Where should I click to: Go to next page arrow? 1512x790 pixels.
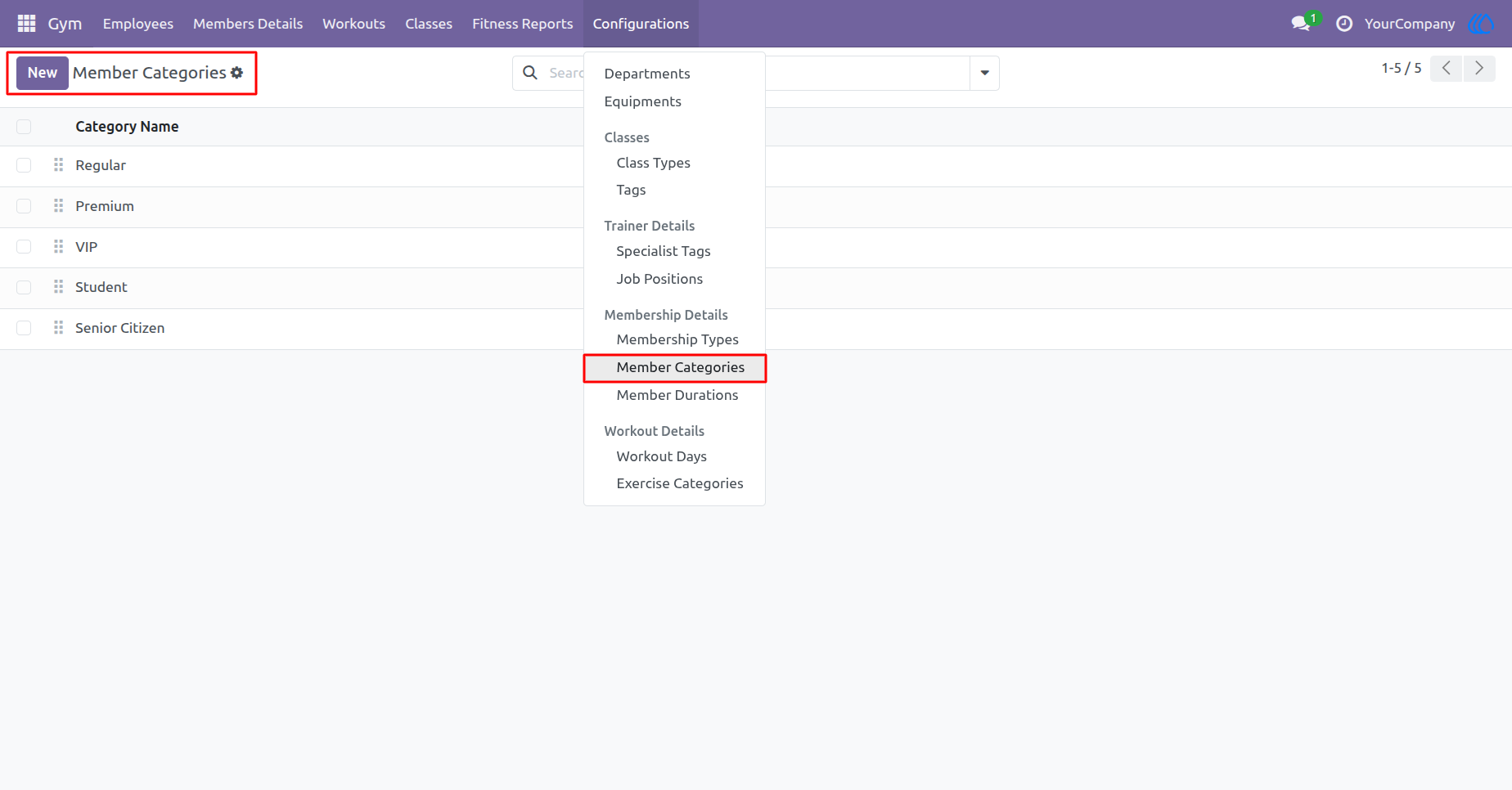[1479, 69]
